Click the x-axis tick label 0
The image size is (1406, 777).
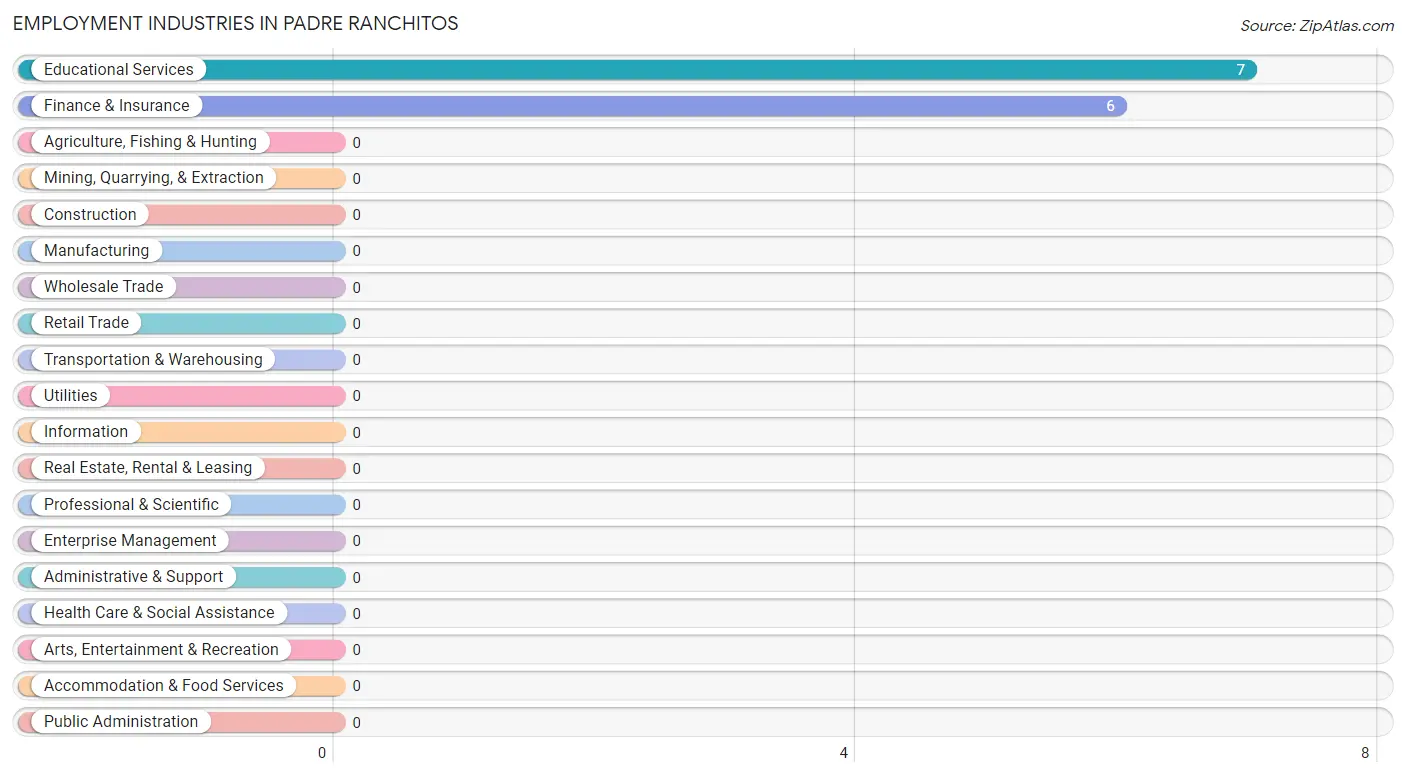click(x=322, y=753)
